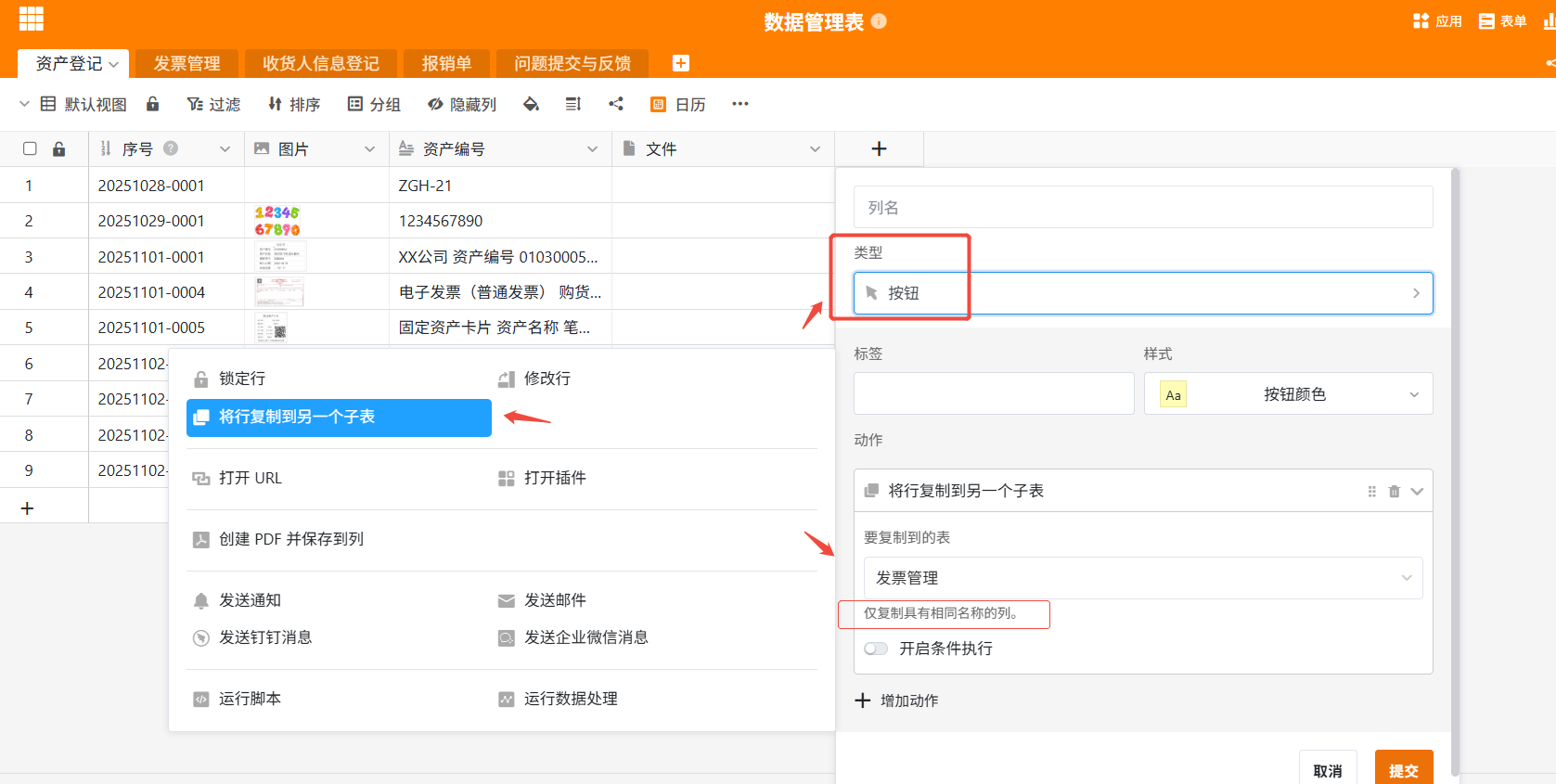Open the app grid icon top-left

[x=32, y=19]
